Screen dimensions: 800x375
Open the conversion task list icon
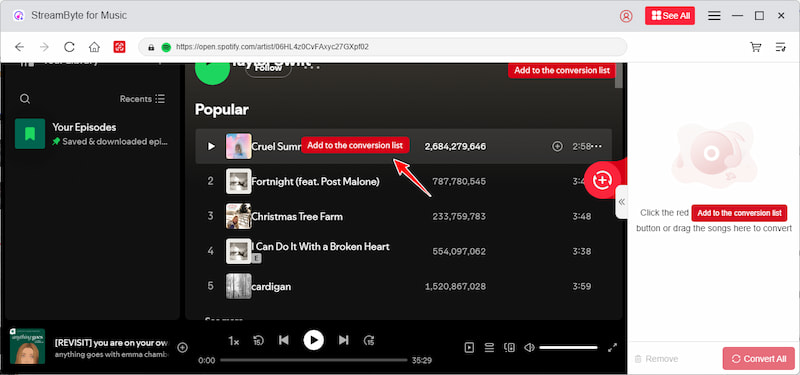pos(781,47)
